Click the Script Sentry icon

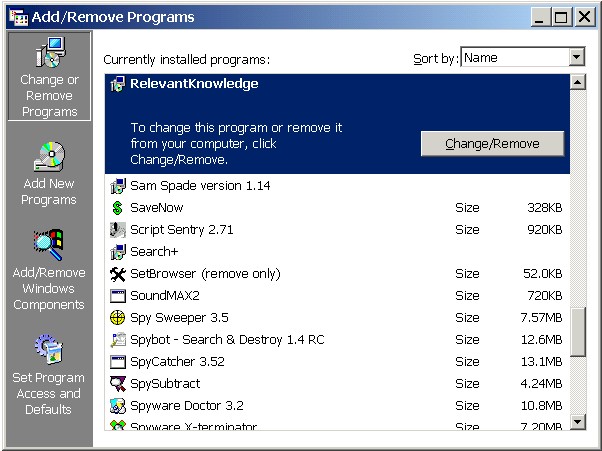pos(117,230)
